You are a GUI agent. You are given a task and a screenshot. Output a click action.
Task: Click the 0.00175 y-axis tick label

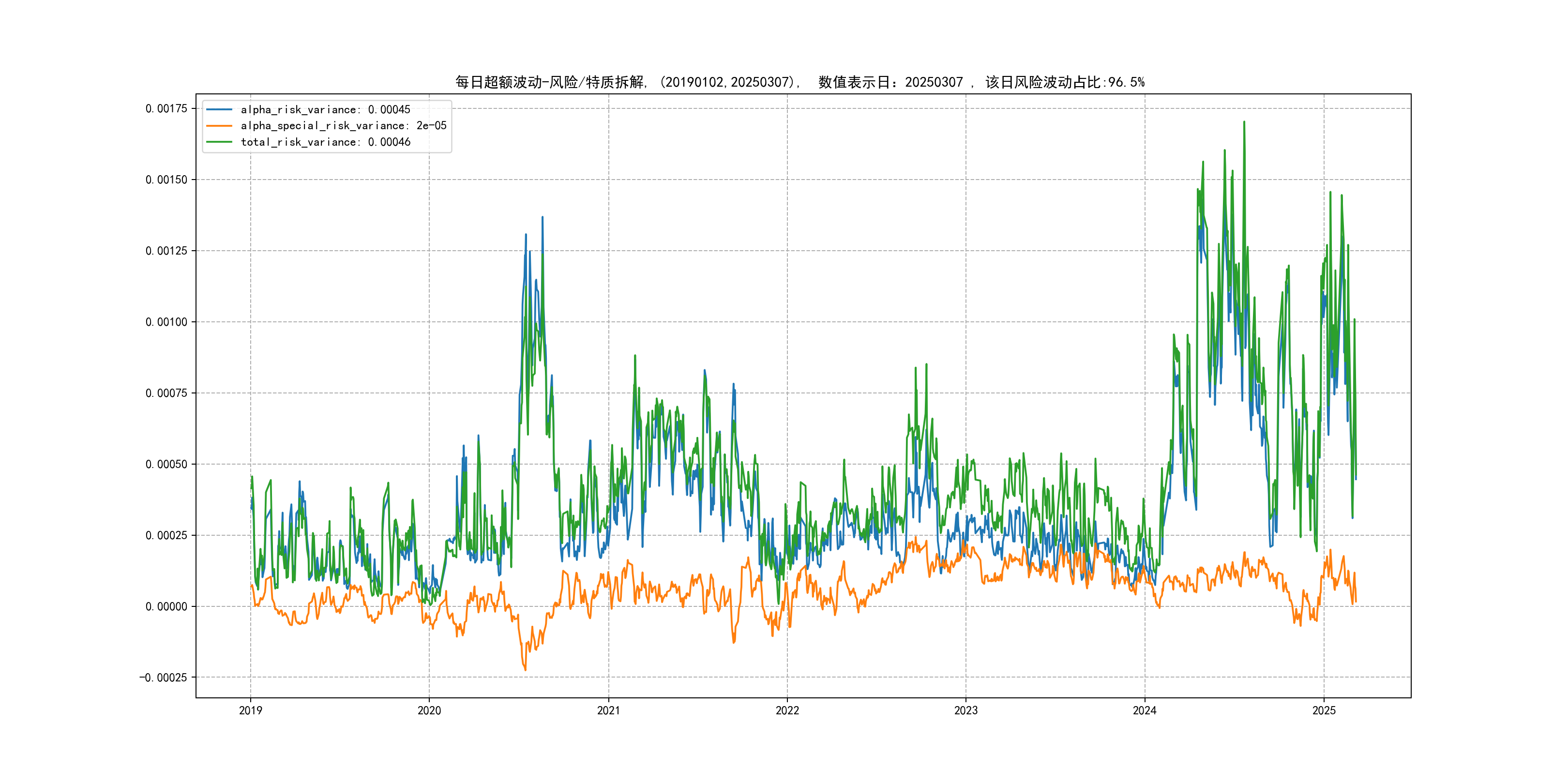(x=166, y=109)
